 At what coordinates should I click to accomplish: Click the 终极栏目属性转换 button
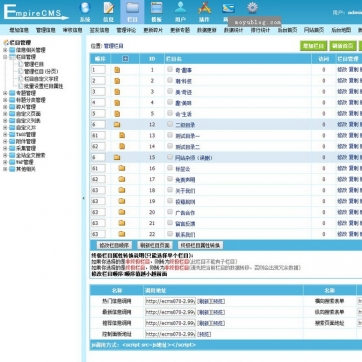coord(200,245)
